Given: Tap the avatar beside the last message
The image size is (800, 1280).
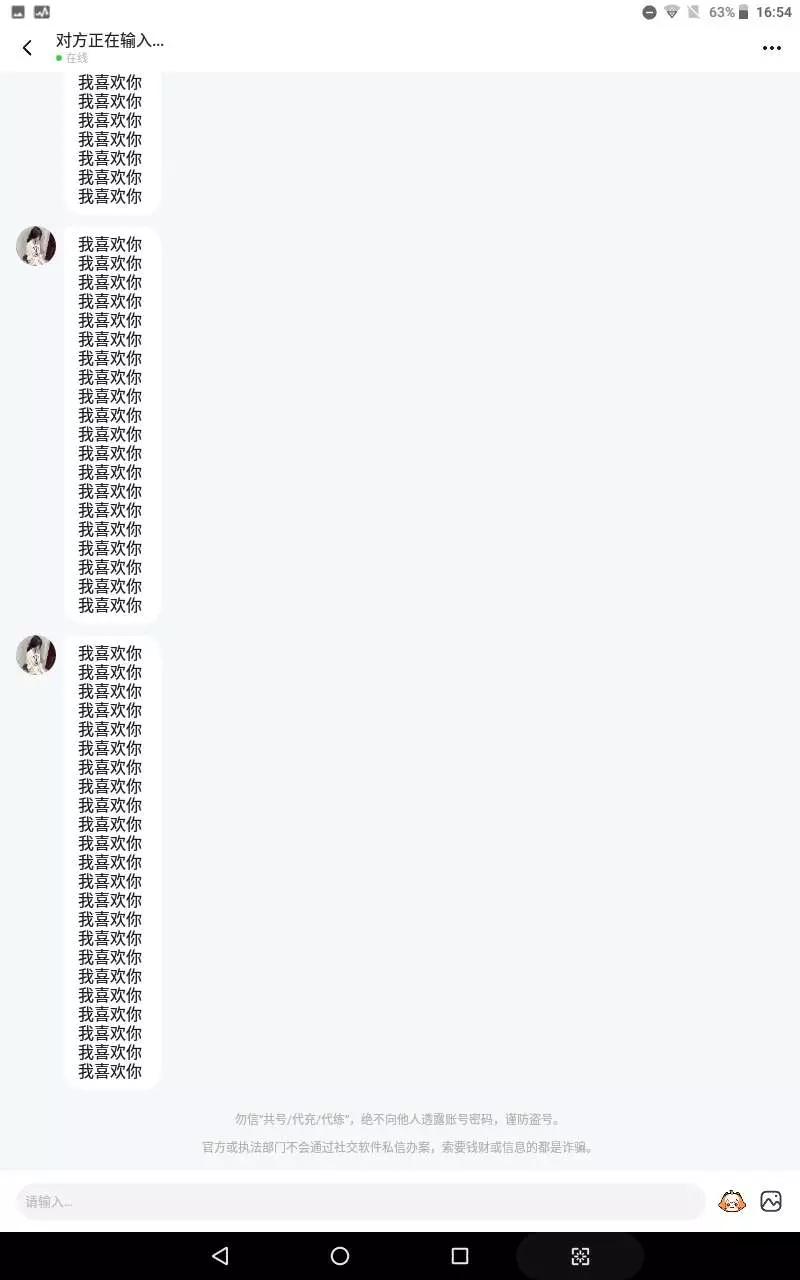Looking at the screenshot, I should [x=36, y=655].
